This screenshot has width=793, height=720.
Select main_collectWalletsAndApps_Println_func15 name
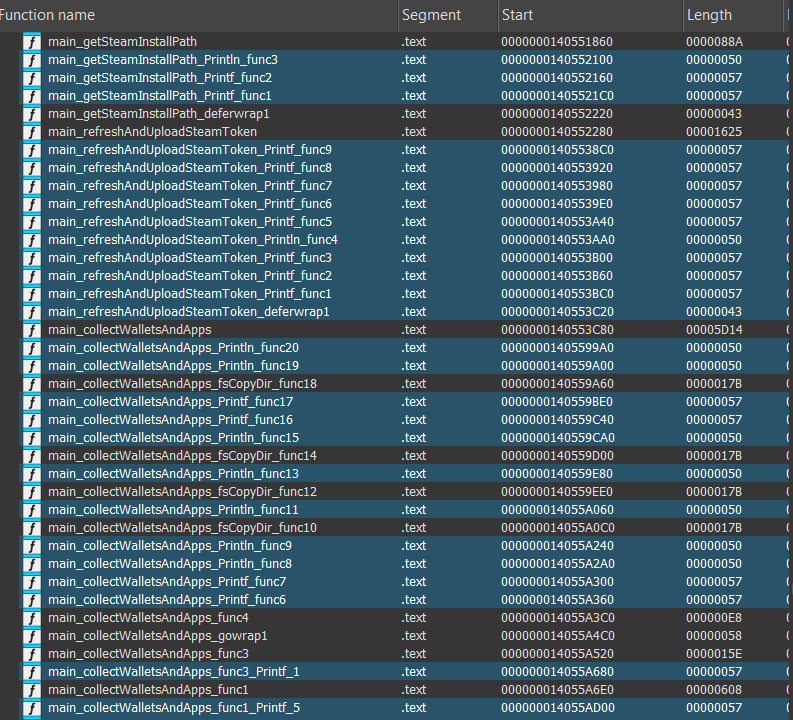coord(173,438)
